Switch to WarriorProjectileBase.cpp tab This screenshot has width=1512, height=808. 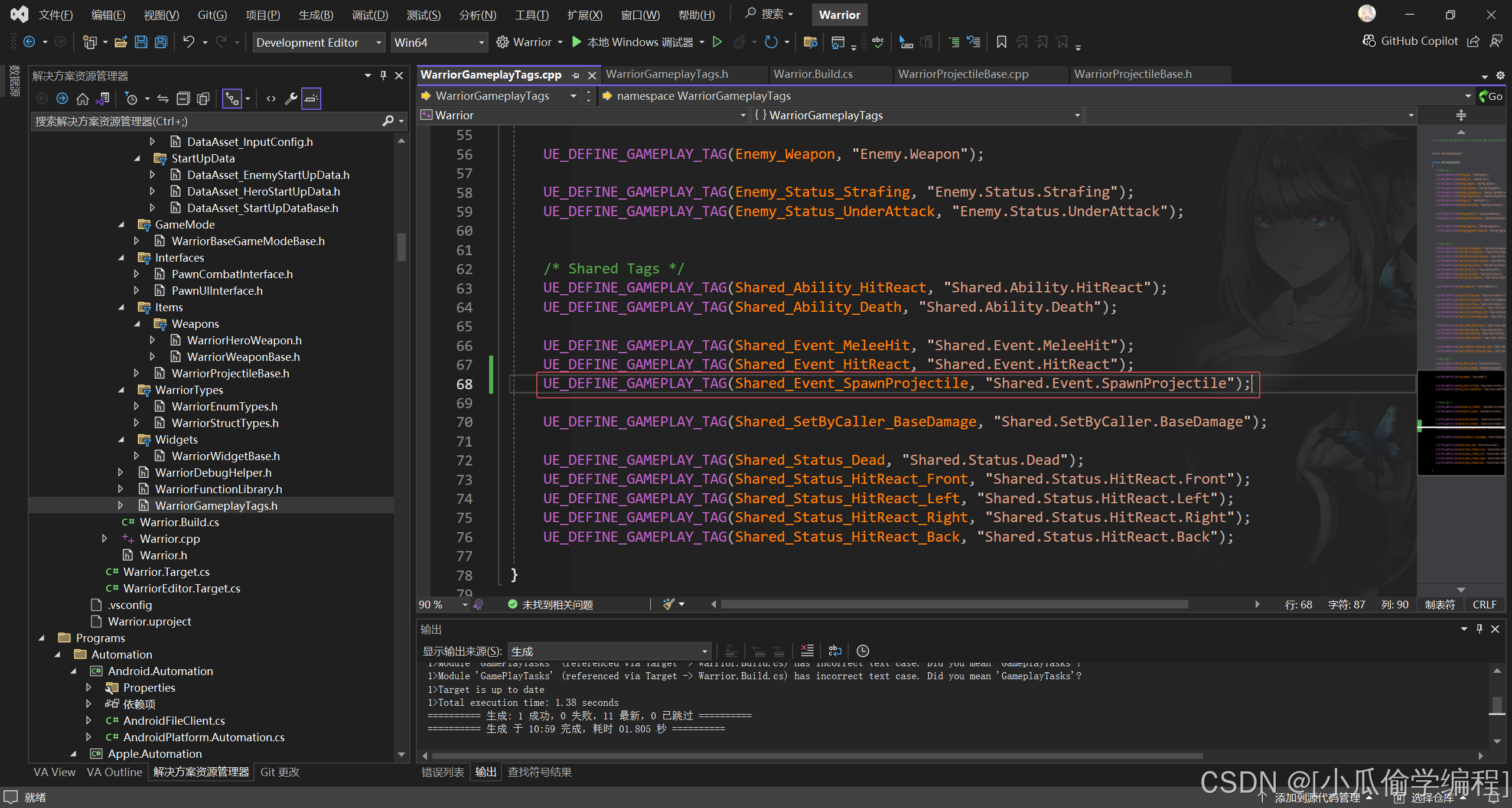tap(963, 74)
